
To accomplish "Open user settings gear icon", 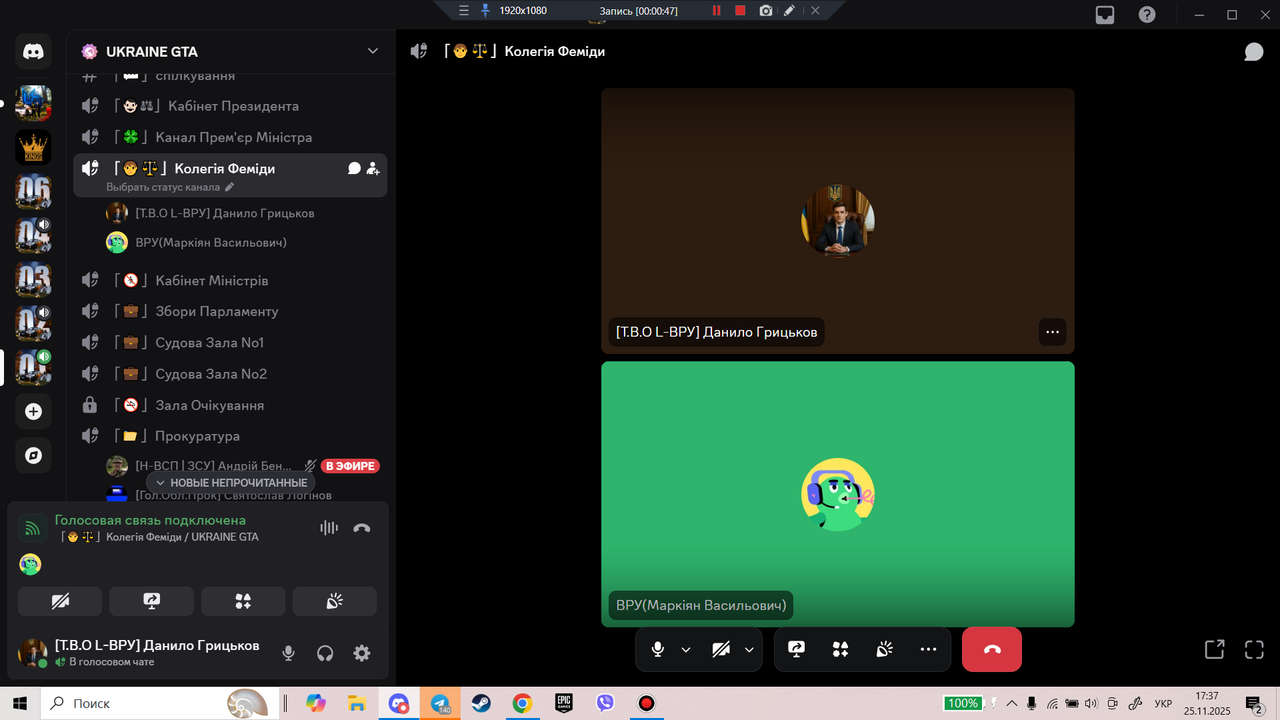I will (362, 653).
